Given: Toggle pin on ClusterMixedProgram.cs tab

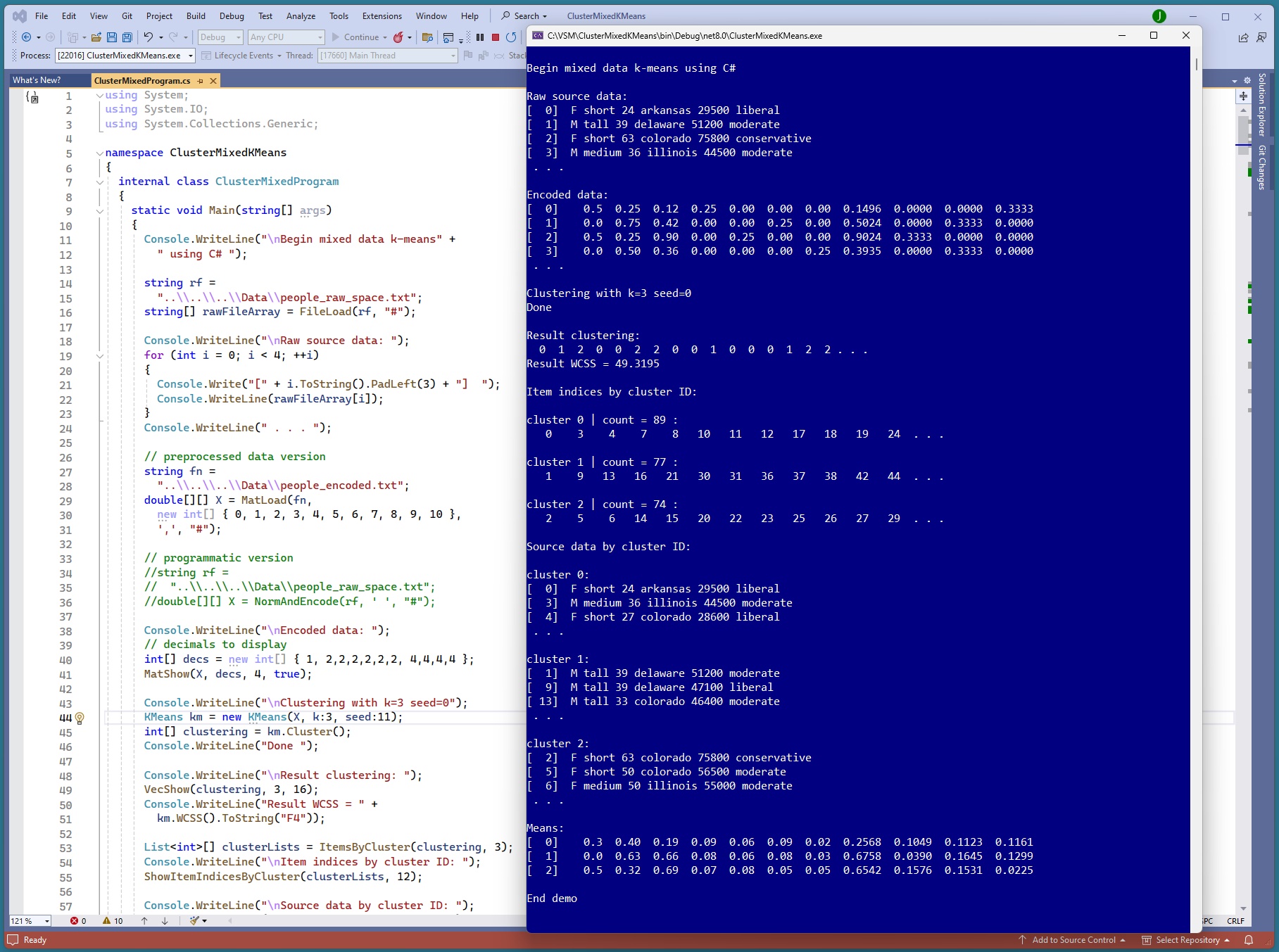Looking at the screenshot, I should point(201,81).
